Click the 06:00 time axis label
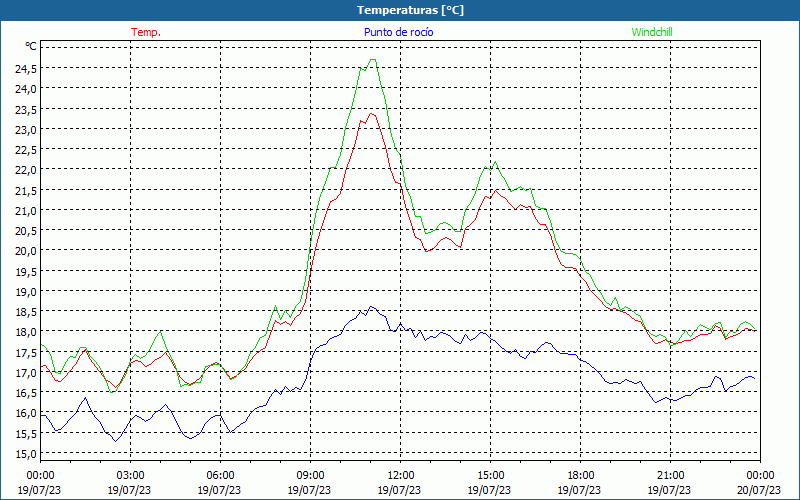 (x=220, y=476)
